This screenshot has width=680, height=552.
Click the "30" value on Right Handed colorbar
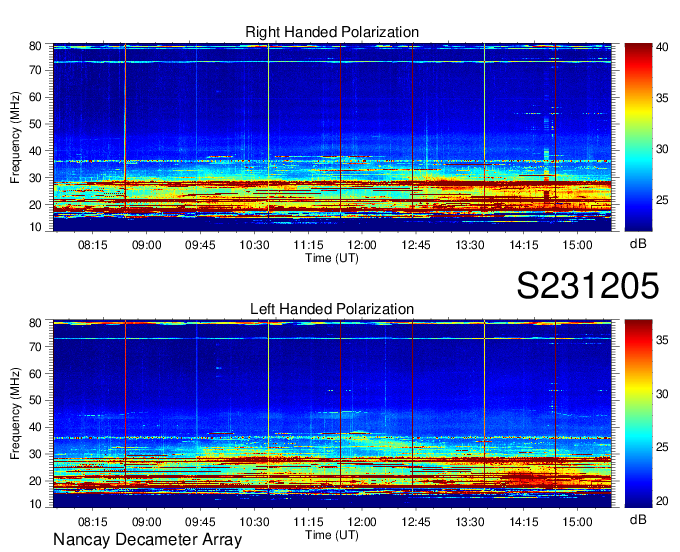[662, 149]
